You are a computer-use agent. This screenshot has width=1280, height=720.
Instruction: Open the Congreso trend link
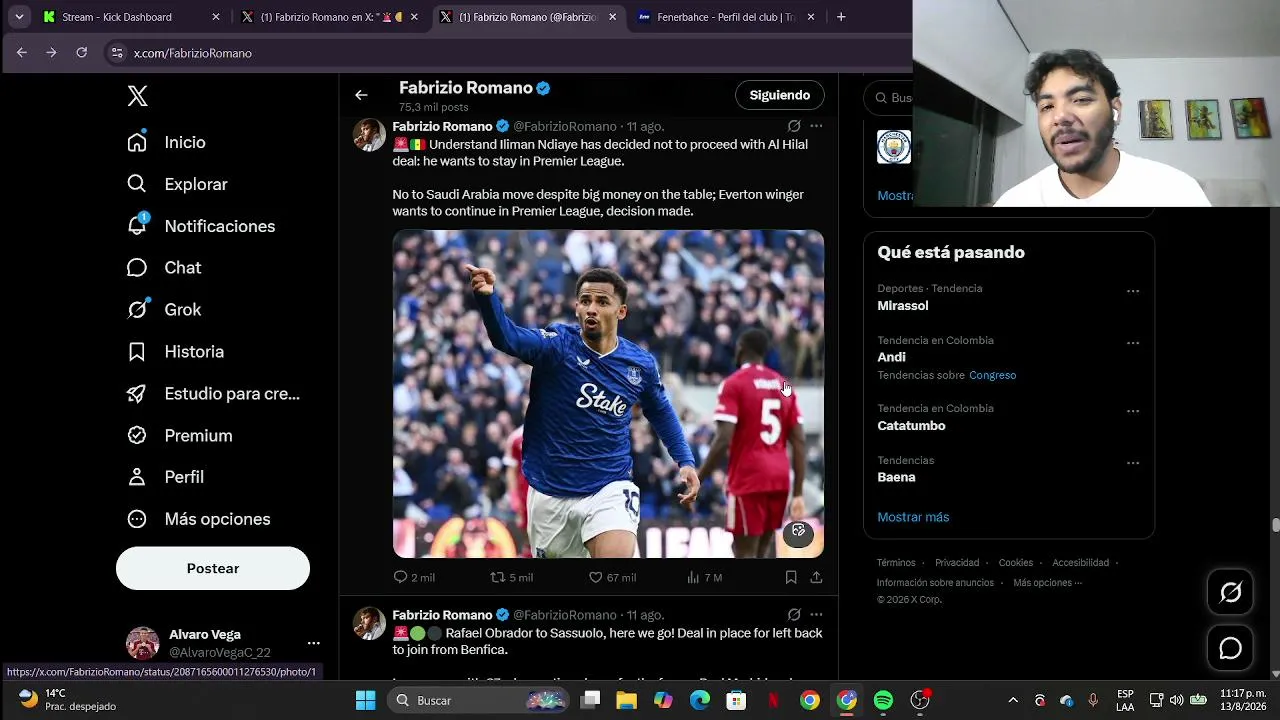992,375
